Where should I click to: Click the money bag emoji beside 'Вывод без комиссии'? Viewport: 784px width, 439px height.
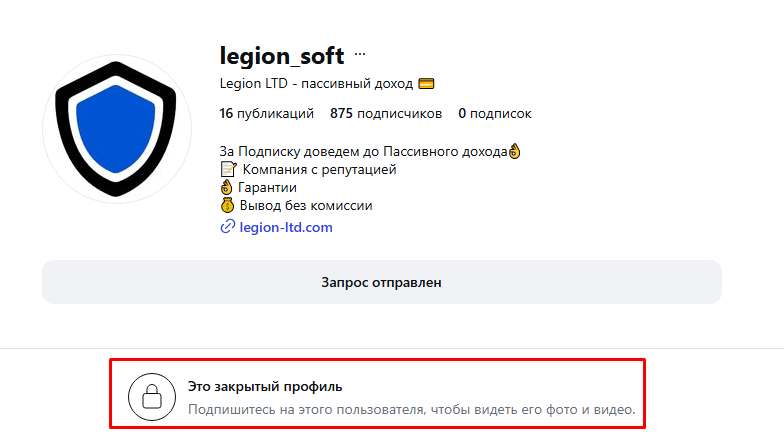(228, 206)
